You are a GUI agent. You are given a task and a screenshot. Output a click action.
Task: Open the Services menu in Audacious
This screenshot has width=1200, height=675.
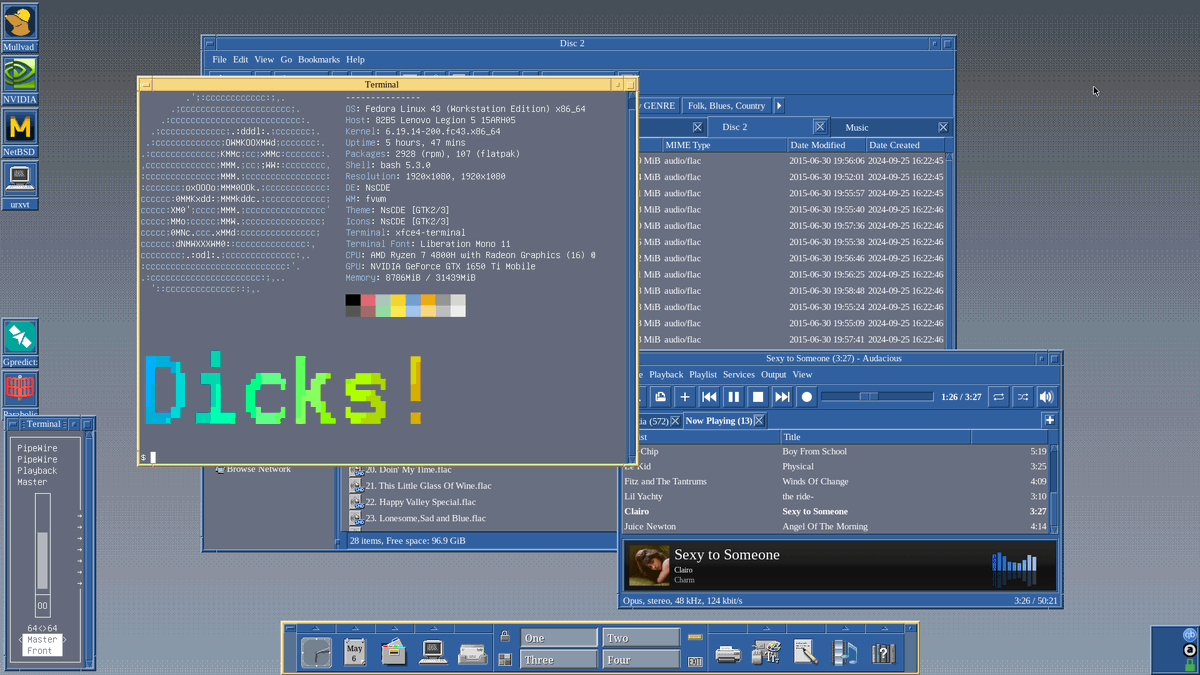point(738,375)
